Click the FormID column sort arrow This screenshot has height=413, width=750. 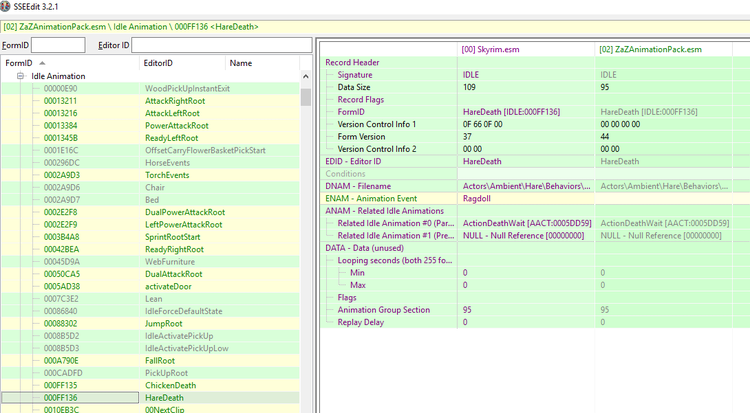[42, 63]
